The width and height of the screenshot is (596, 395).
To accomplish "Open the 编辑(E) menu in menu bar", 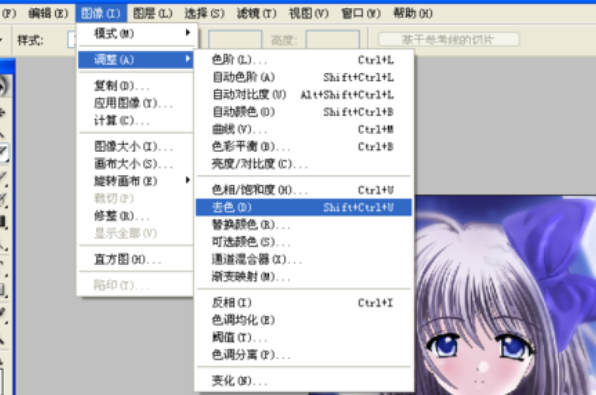I will click(x=48, y=14).
